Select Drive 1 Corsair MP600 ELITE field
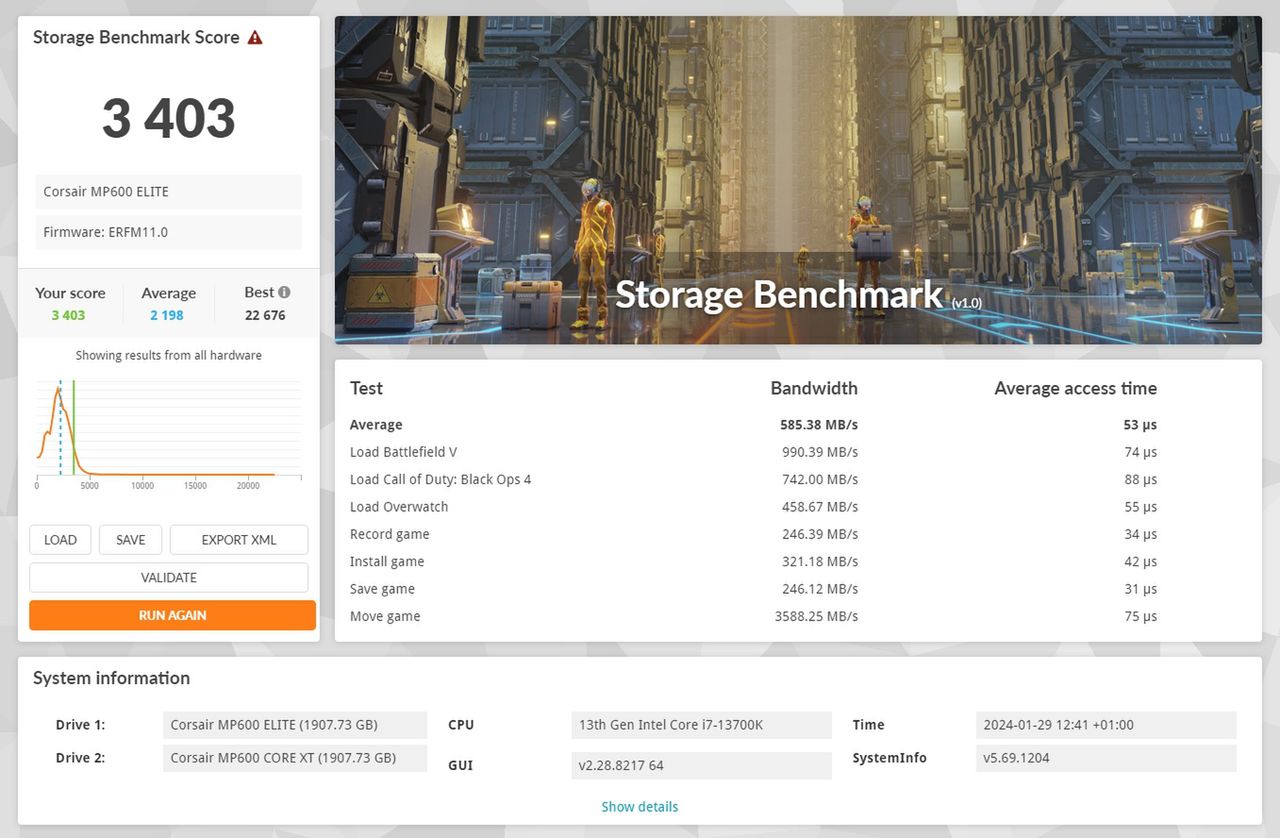This screenshot has height=838, width=1280. click(295, 725)
